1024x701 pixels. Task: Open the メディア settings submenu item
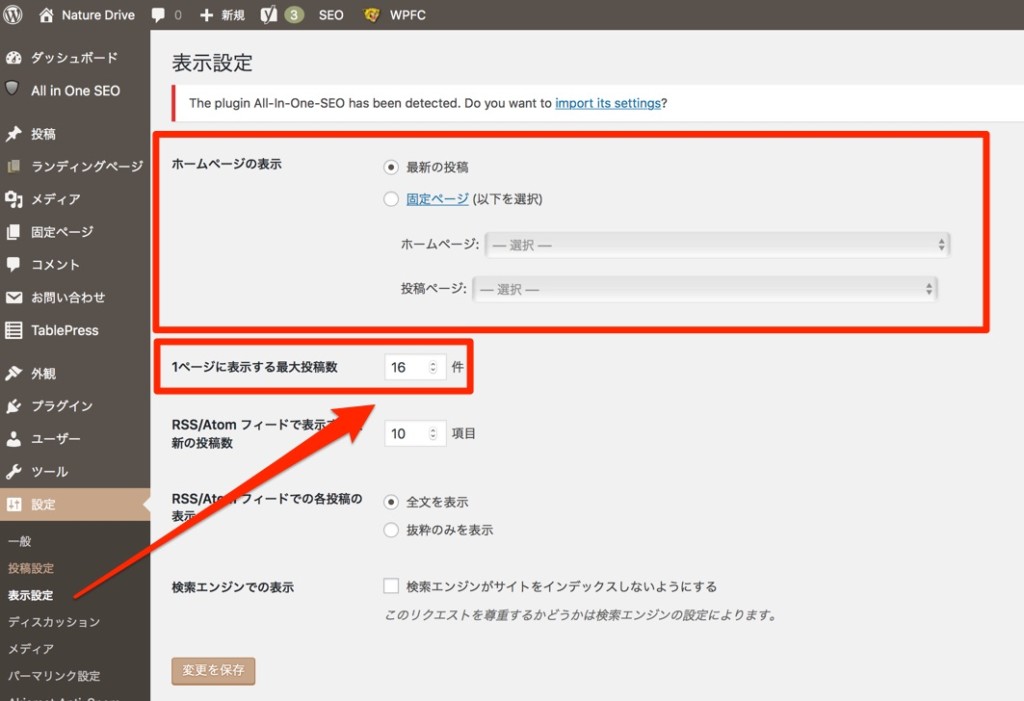[31, 649]
